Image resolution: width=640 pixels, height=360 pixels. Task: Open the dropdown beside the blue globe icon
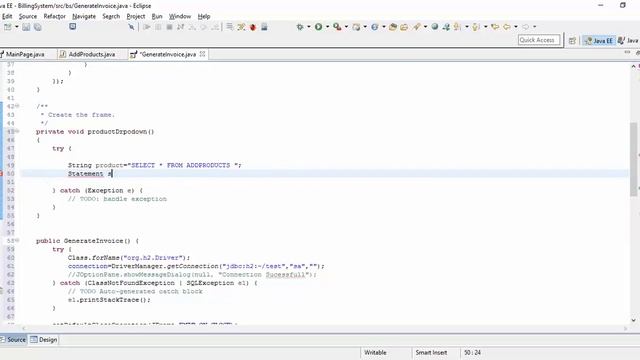click(384, 27)
